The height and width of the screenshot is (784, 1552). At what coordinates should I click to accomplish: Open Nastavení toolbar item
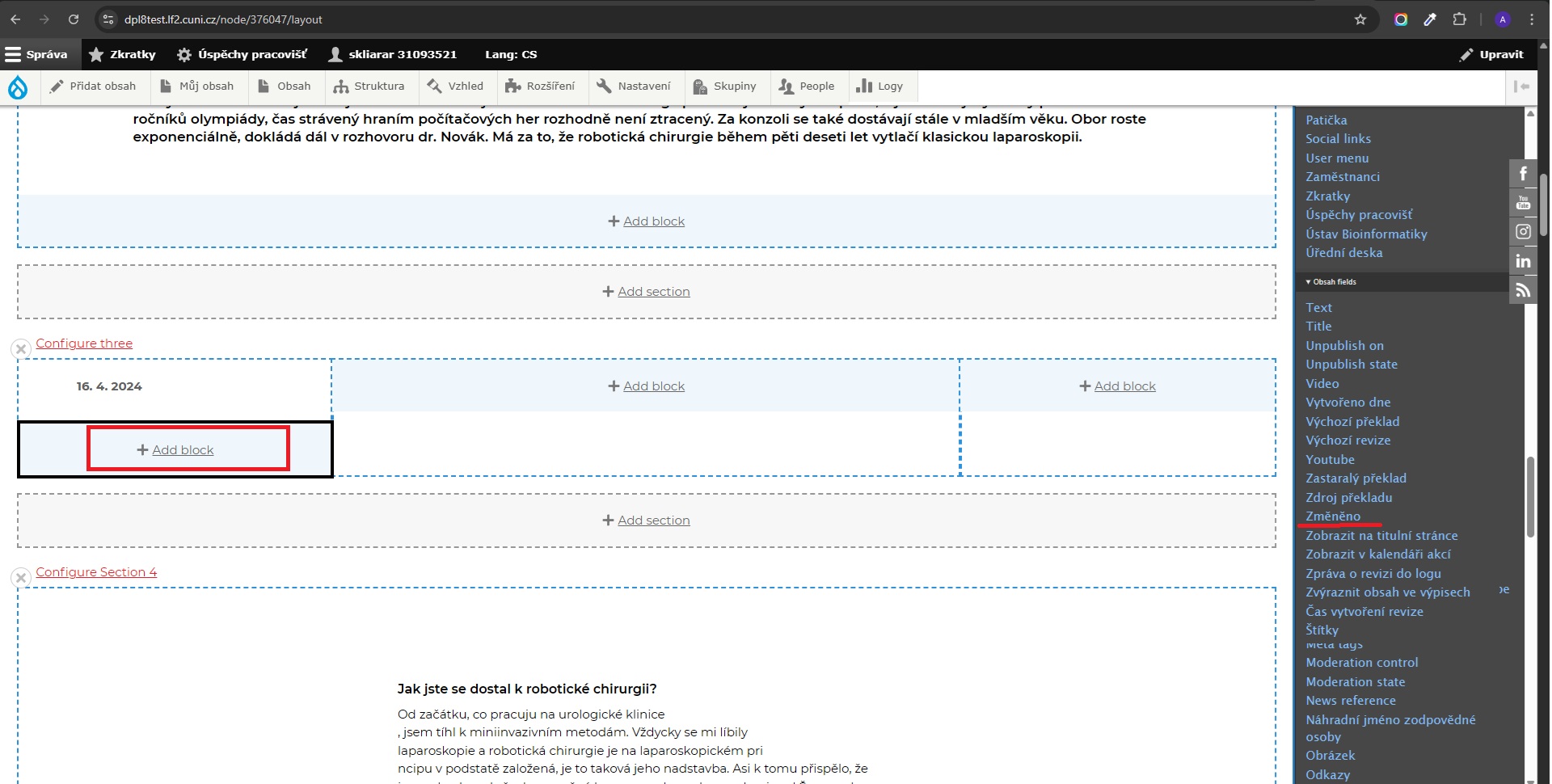point(634,86)
